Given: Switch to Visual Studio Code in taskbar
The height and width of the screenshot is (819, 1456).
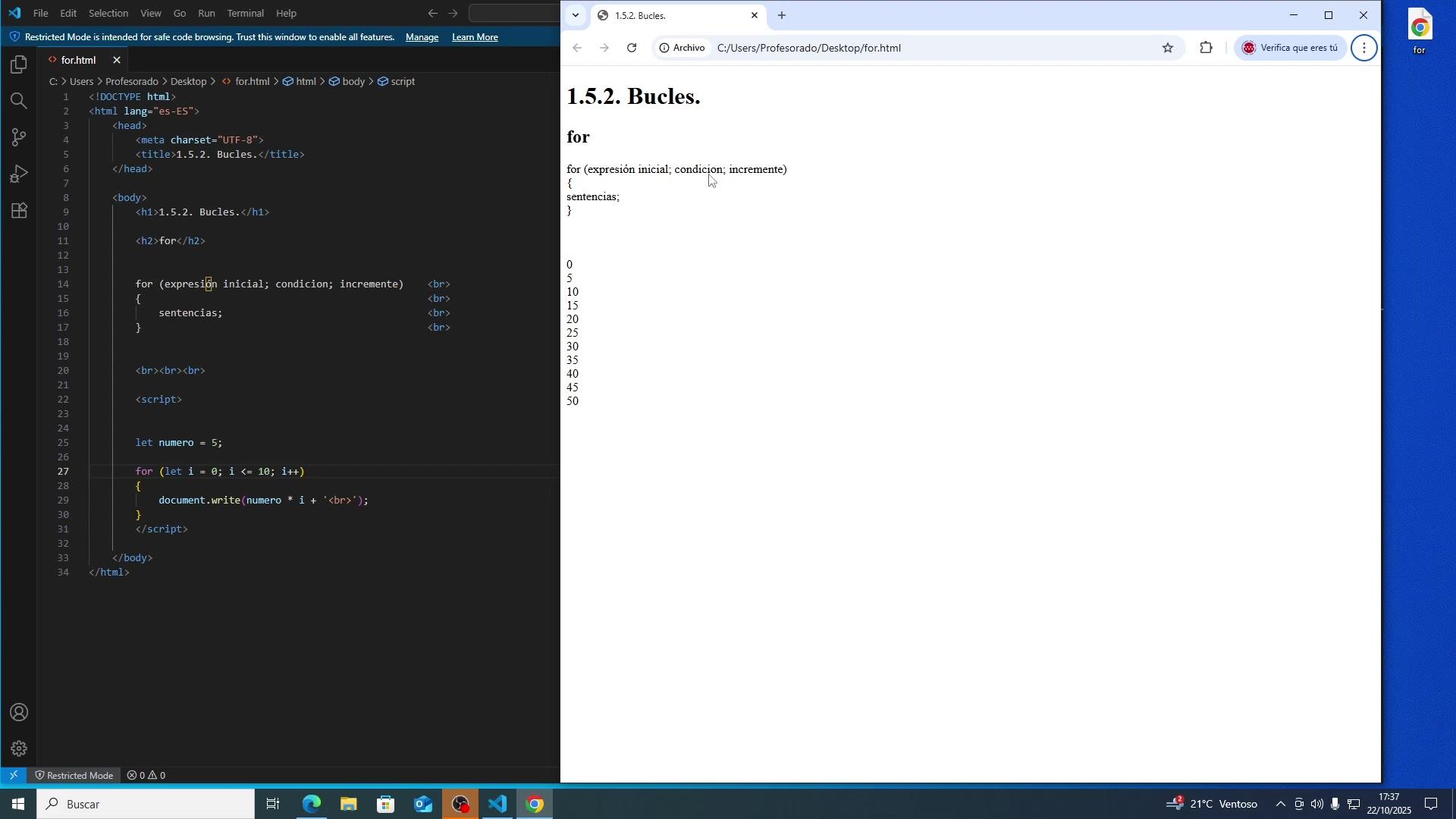Looking at the screenshot, I should pos(497,805).
